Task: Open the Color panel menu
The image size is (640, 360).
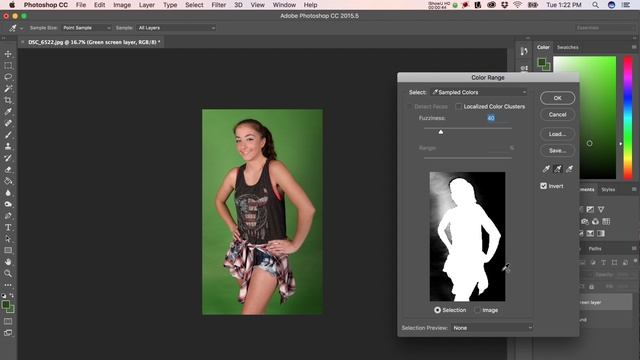Action: click(634, 47)
